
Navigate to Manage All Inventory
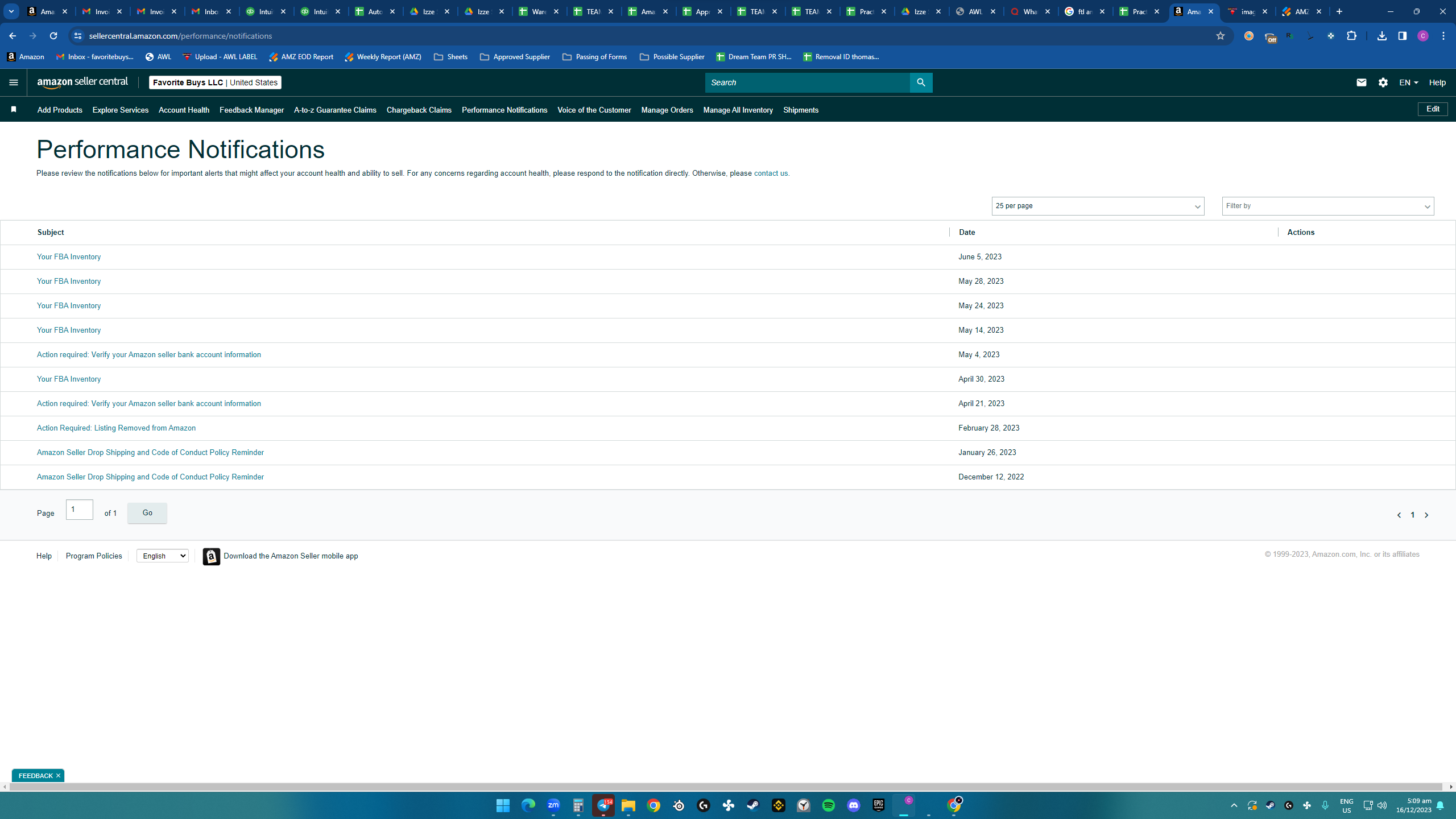[738, 110]
